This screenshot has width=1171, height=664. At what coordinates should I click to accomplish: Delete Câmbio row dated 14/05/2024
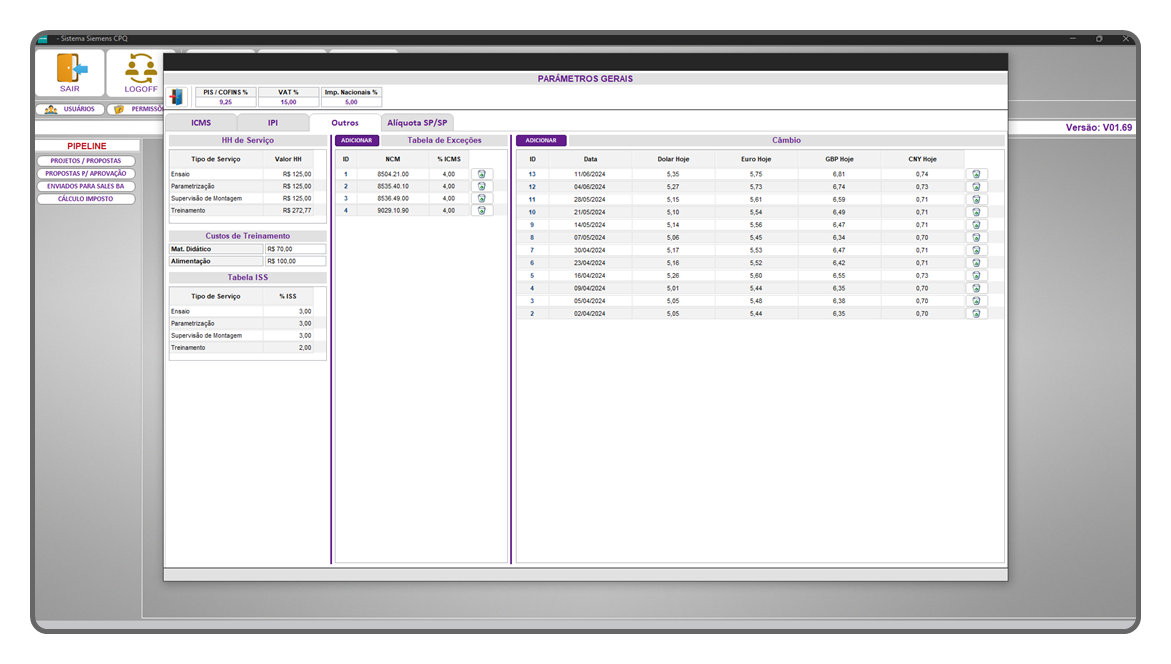coord(976,225)
